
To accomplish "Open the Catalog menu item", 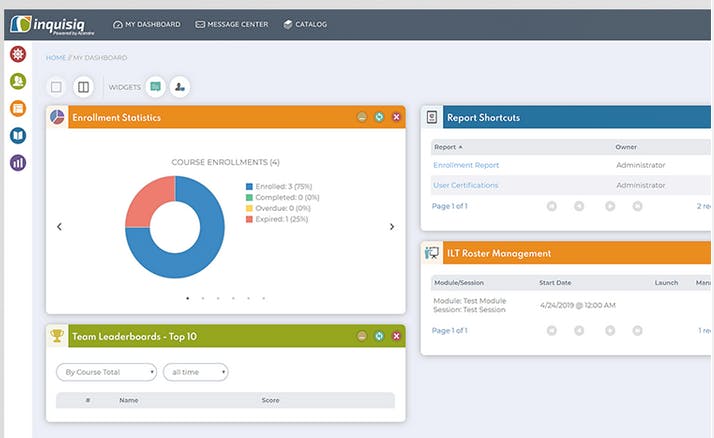I will tap(305, 24).
